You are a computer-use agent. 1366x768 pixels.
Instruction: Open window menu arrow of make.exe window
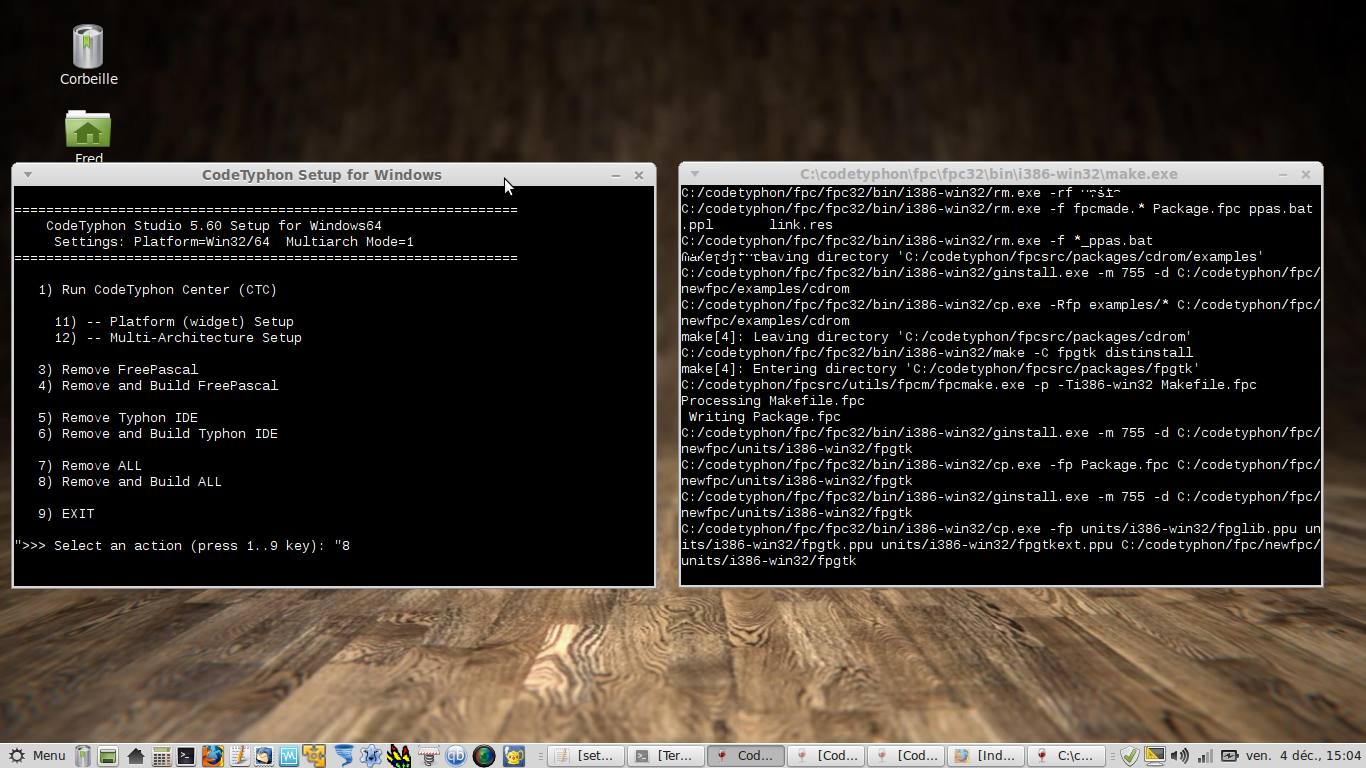[x=694, y=174]
